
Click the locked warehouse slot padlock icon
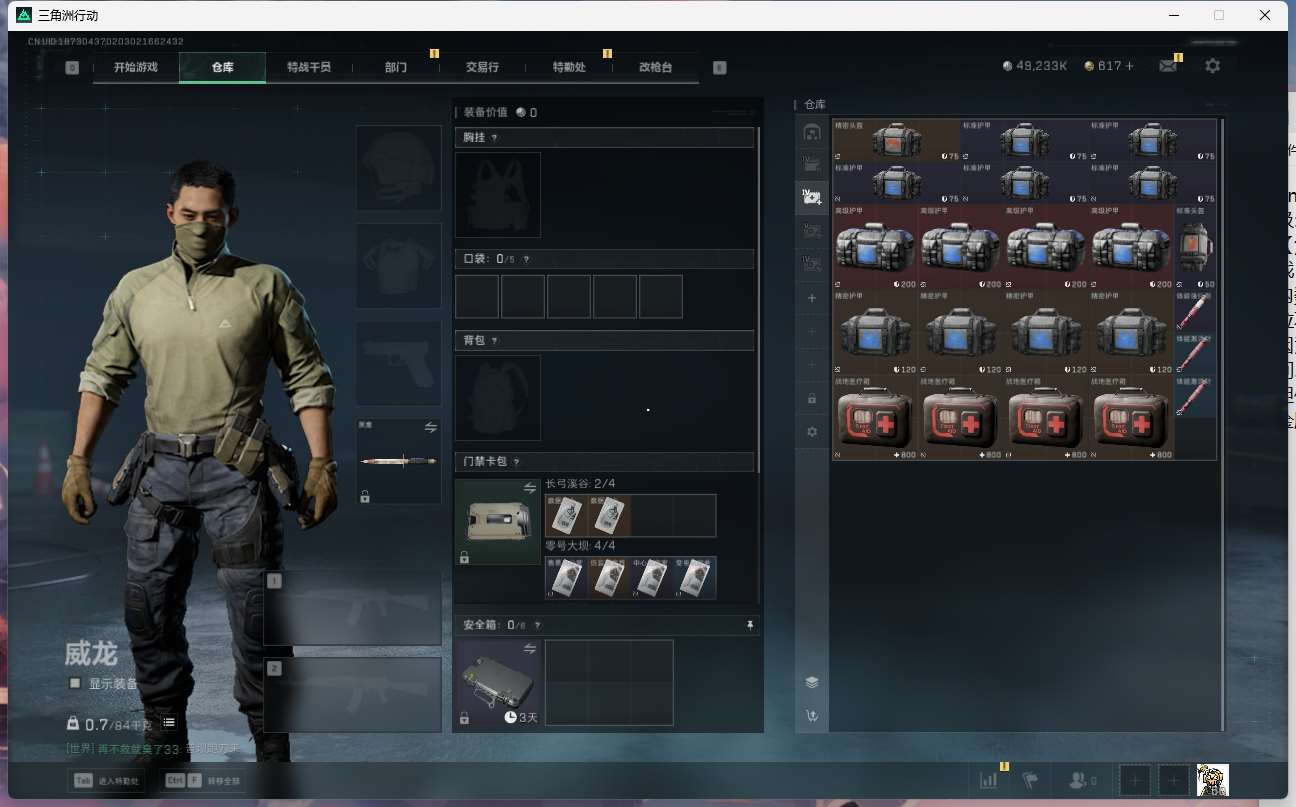(x=812, y=398)
